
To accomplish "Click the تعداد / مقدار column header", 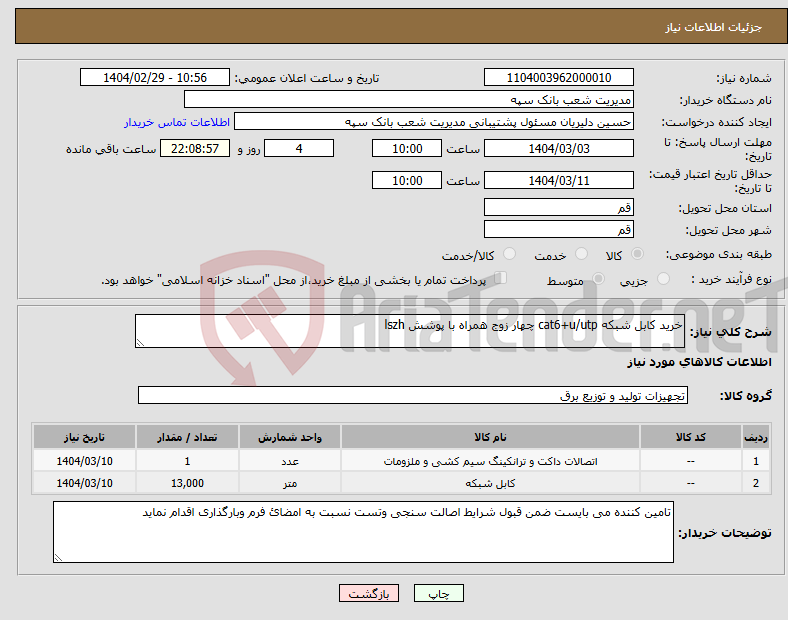I will (x=187, y=437).
